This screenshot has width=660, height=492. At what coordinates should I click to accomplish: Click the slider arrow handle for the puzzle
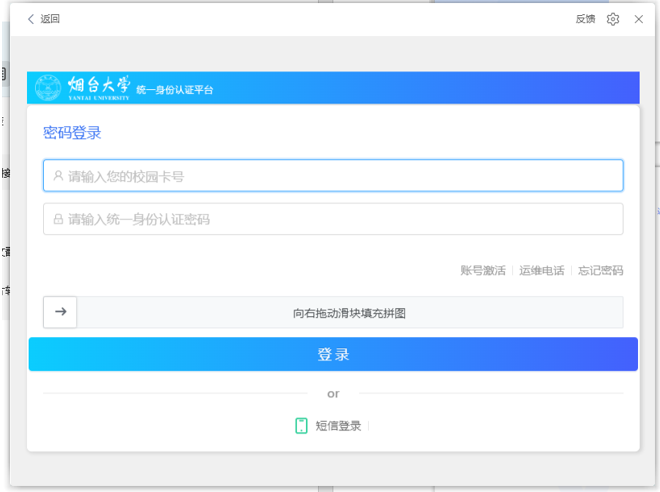tap(60, 312)
